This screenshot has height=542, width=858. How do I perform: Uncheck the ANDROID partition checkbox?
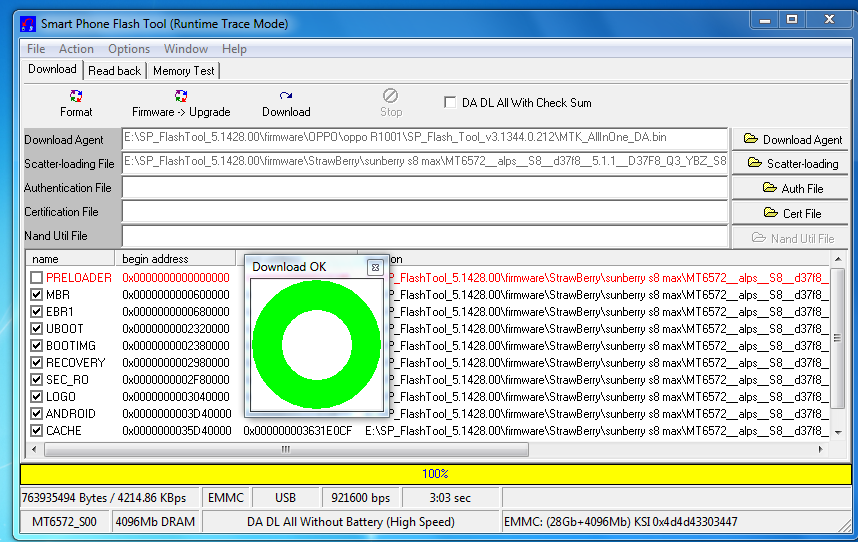pos(36,413)
